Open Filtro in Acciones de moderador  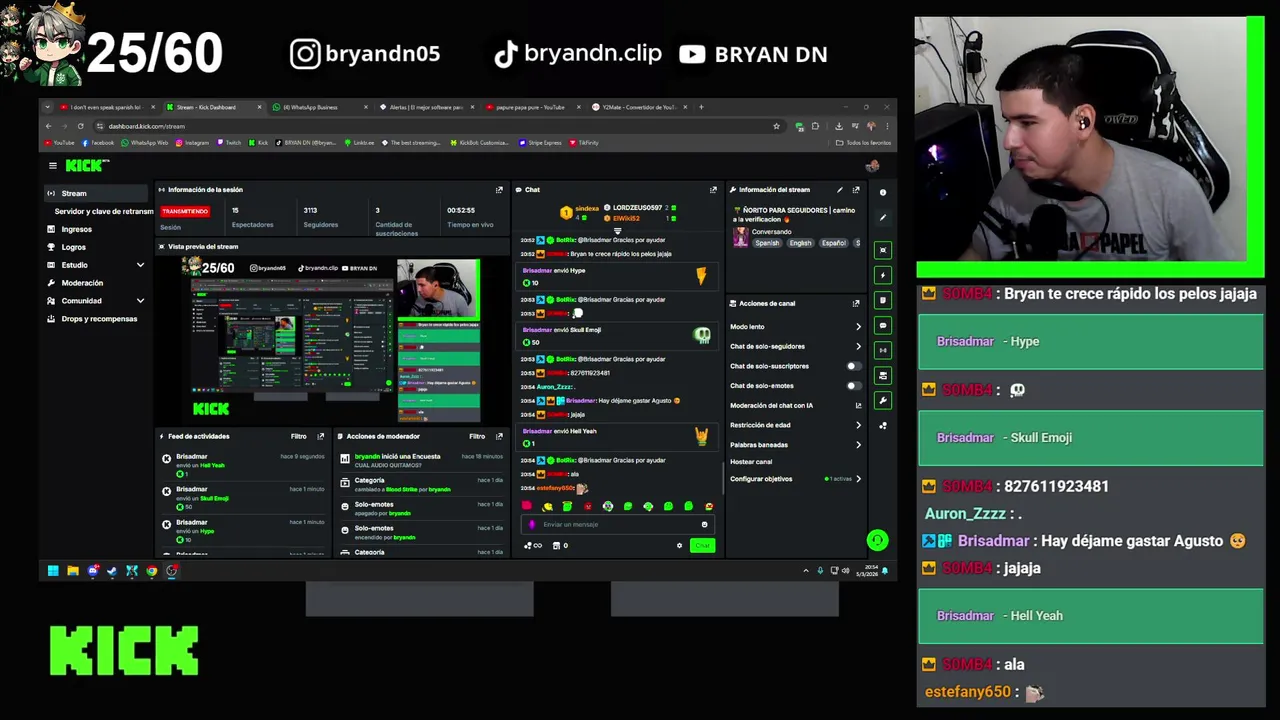477,436
